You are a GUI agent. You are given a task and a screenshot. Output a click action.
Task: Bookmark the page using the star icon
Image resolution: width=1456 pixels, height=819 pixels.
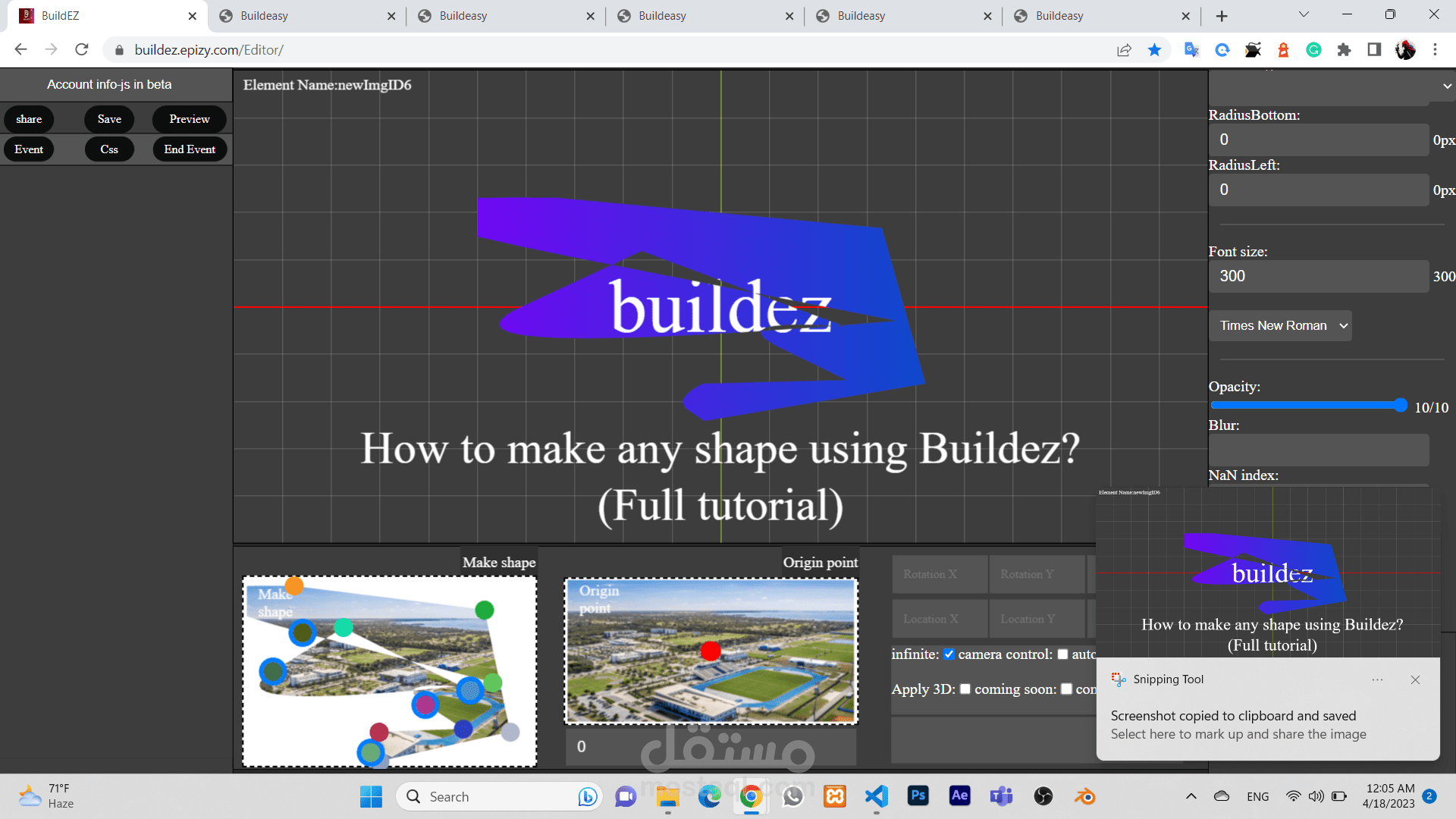(x=1155, y=49)
